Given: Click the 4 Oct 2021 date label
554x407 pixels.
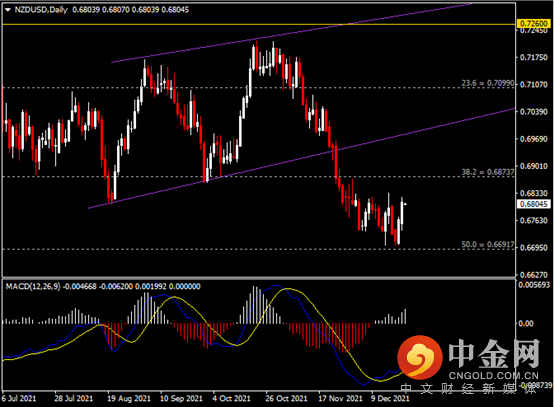Looking at the screenshot, I should 231,399.
